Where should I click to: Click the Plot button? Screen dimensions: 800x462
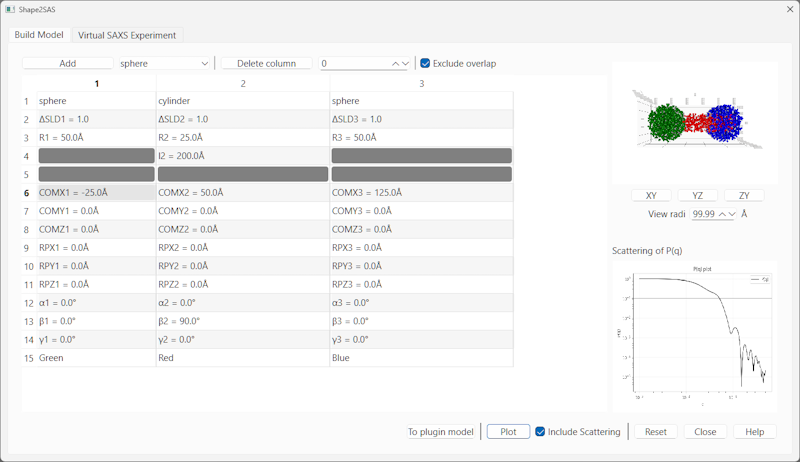508,432
